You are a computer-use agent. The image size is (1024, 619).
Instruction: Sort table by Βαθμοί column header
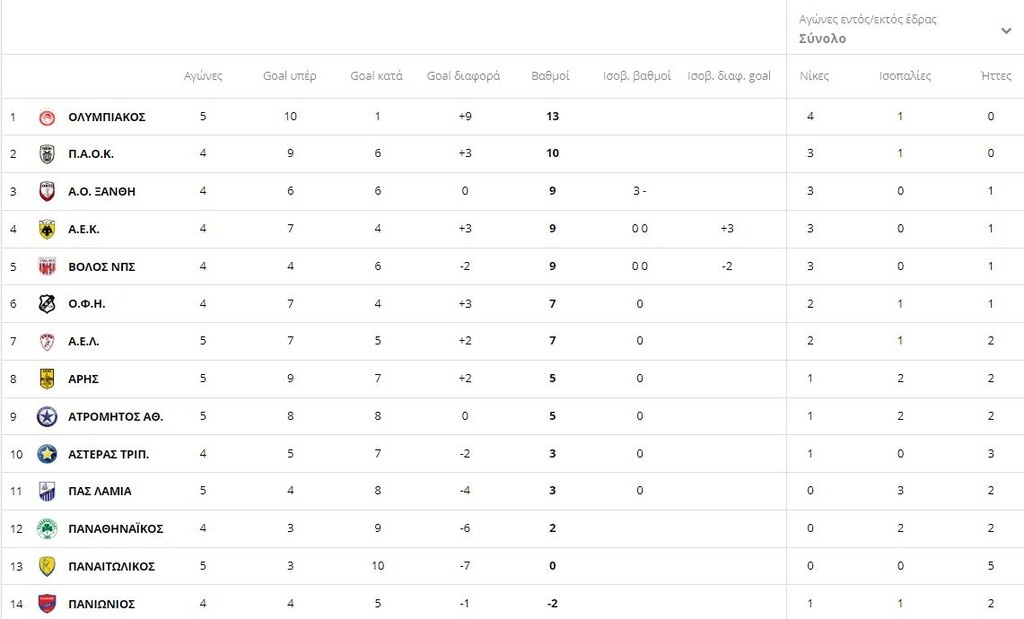(550, 76)
